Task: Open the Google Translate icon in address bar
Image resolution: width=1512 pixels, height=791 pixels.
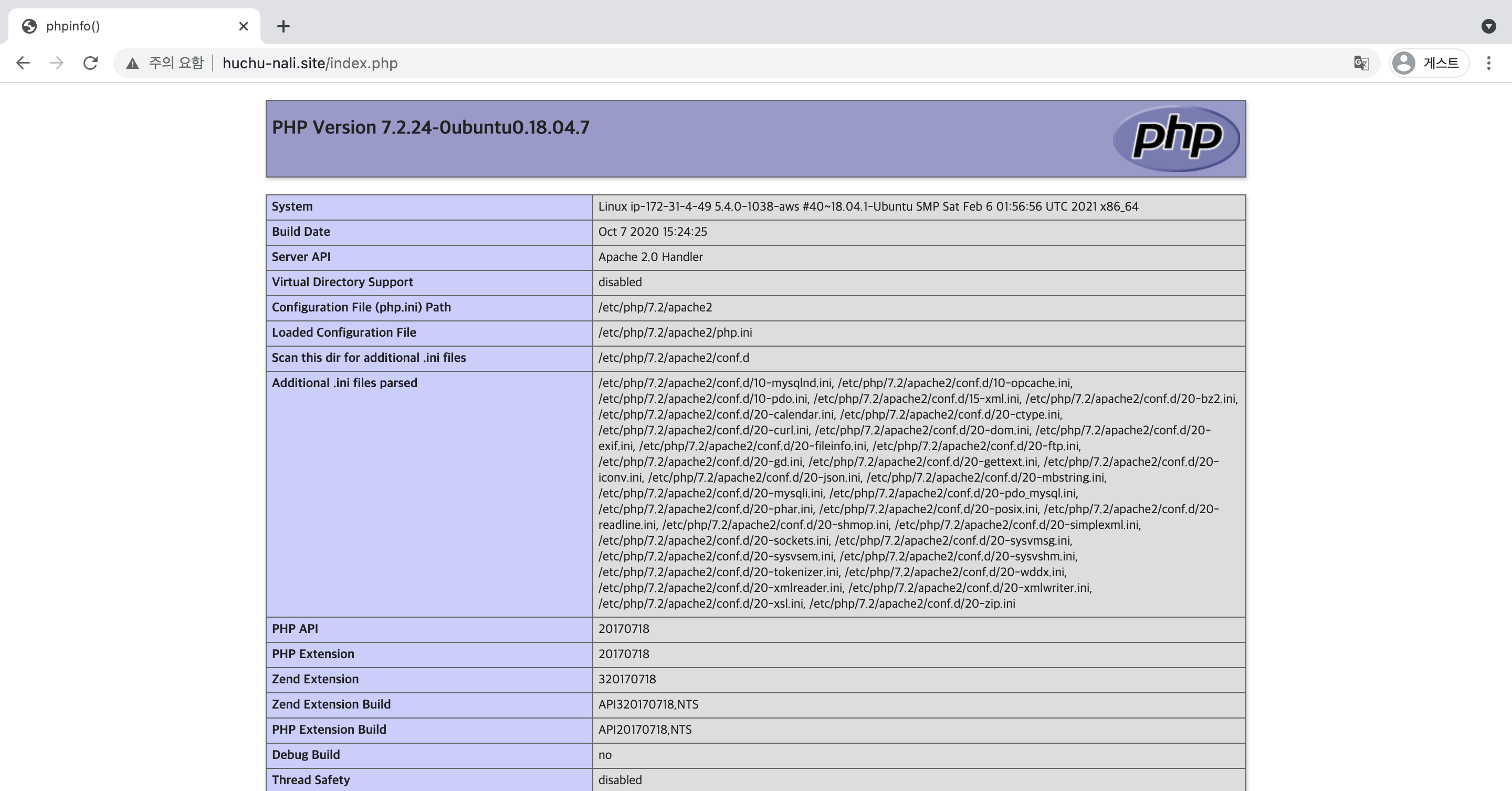Action: point(1361,63)
